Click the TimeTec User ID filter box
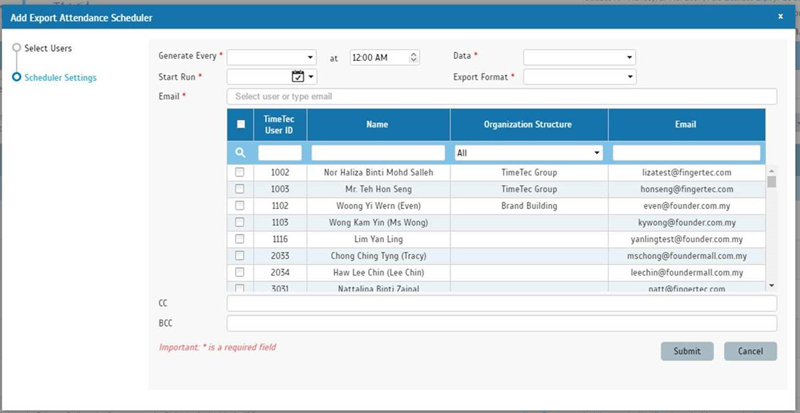The image size is (800, 413). [280, 153]
